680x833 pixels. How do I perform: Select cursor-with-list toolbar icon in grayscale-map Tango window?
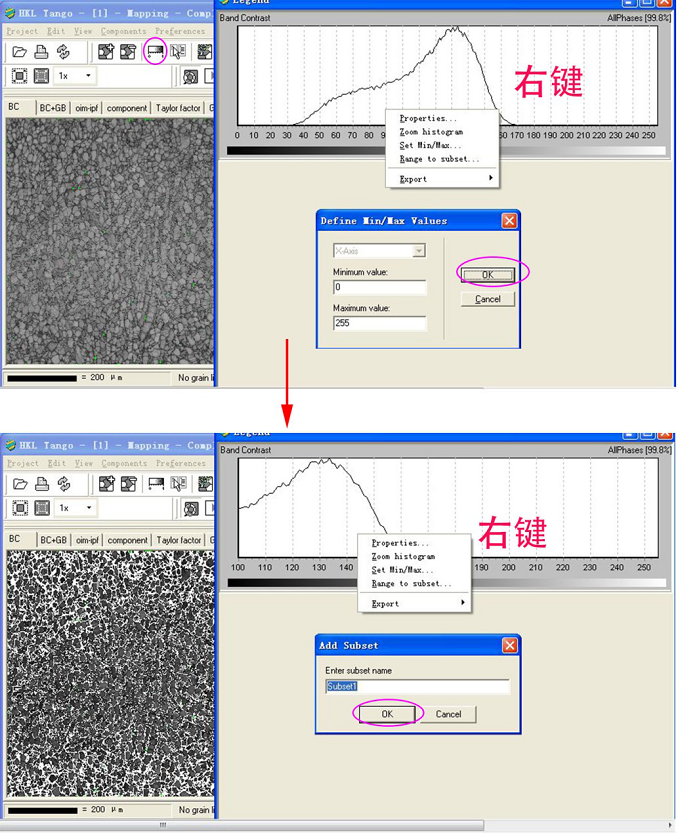tap(178, 52)
